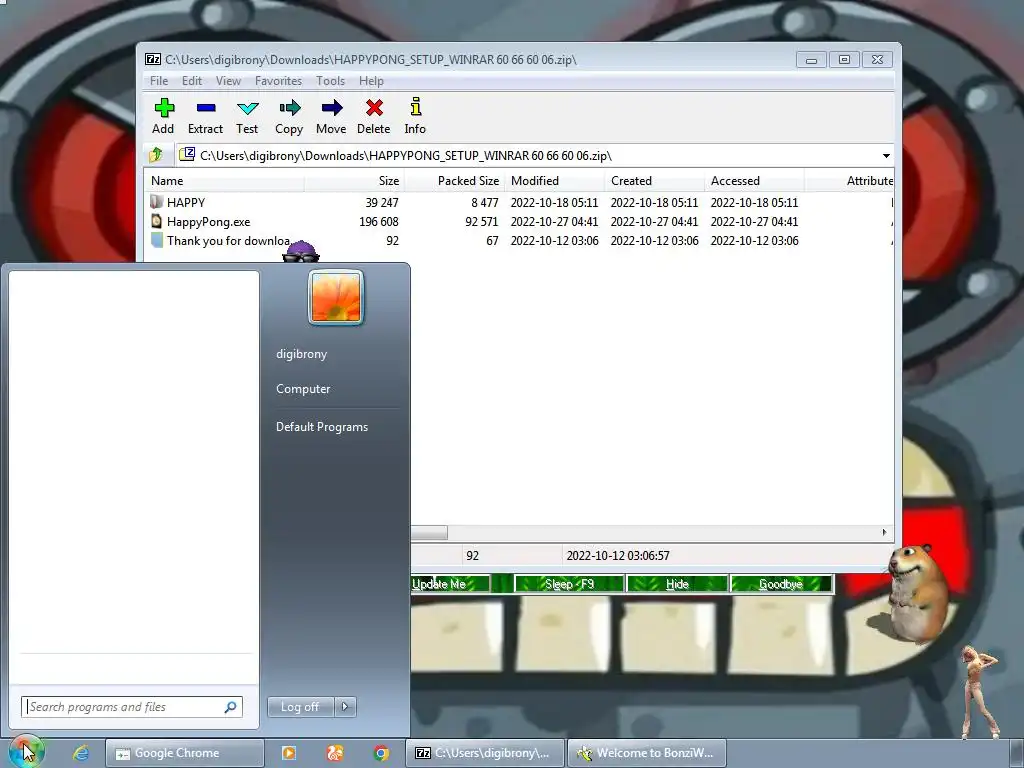Open the File menu
1024x768 pixels.
[x=159, y=81]
